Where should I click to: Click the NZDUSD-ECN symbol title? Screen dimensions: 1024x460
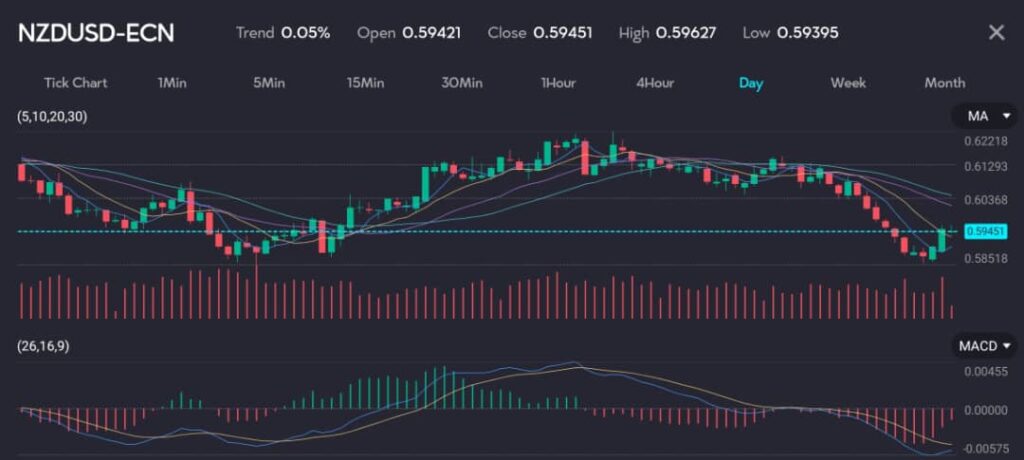tap(96, 33)
